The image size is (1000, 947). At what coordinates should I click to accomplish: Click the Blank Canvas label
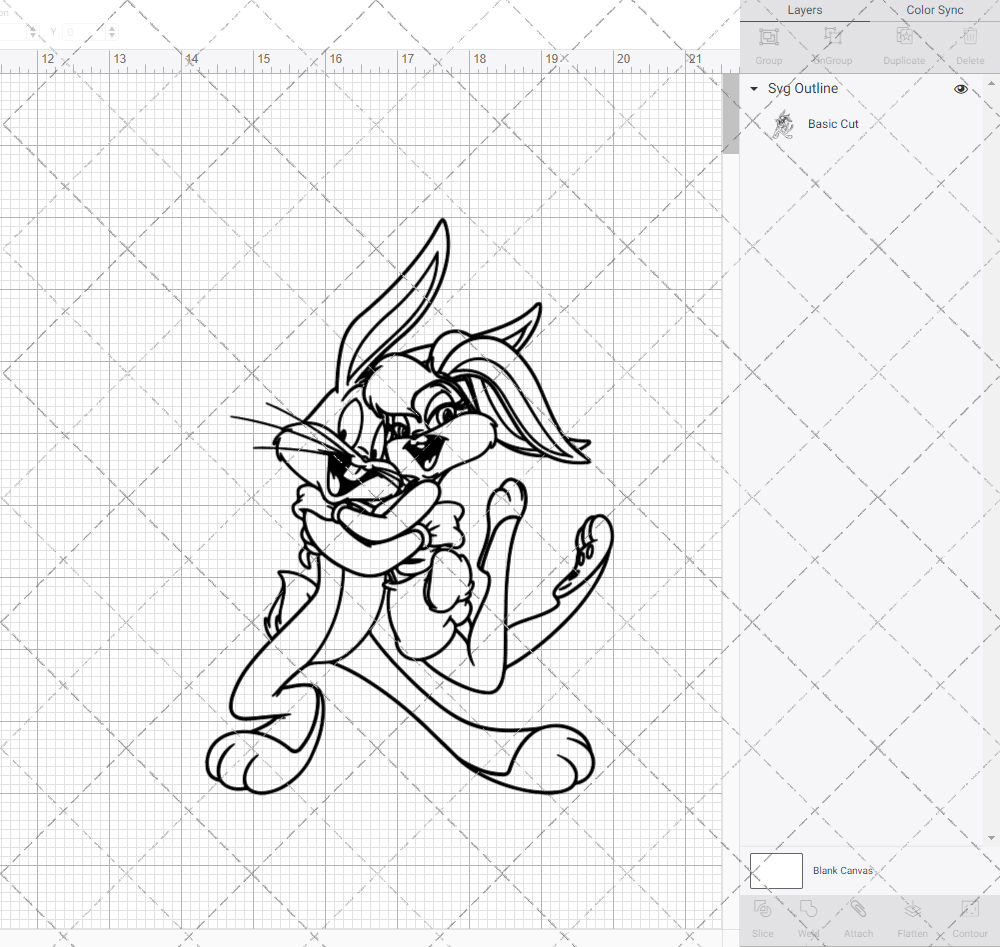(842, 870)
